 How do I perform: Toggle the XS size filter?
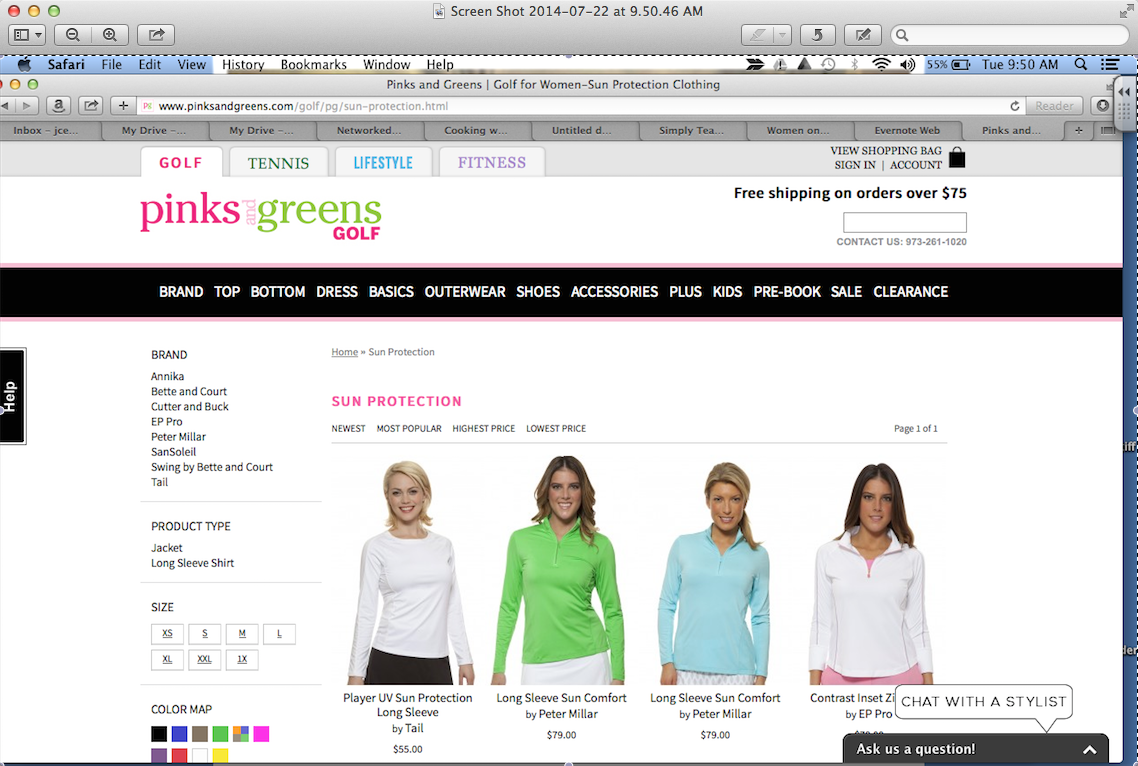[168, 634]
